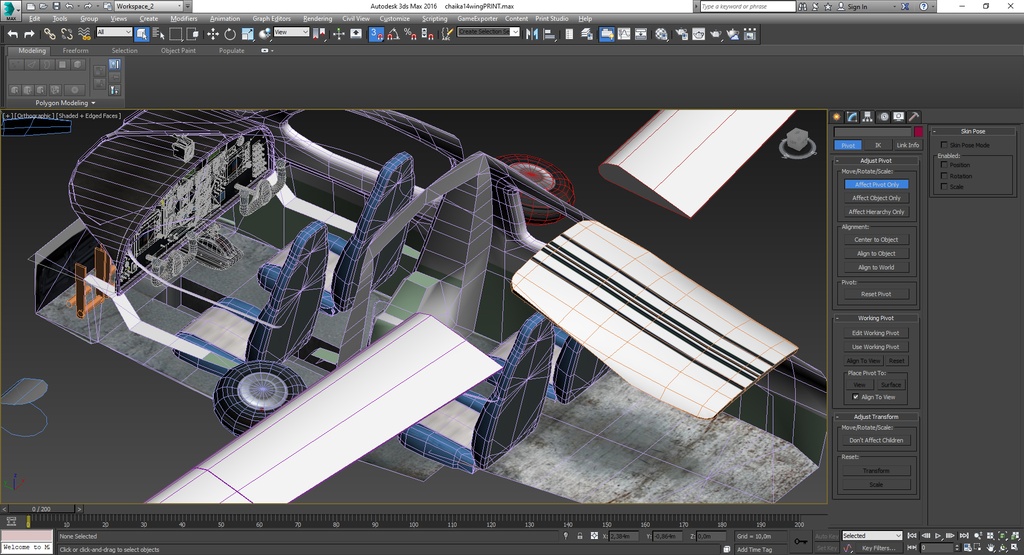Toggle the selection lock padlock icon
The image size is (1024, 555).
[579, 536]
